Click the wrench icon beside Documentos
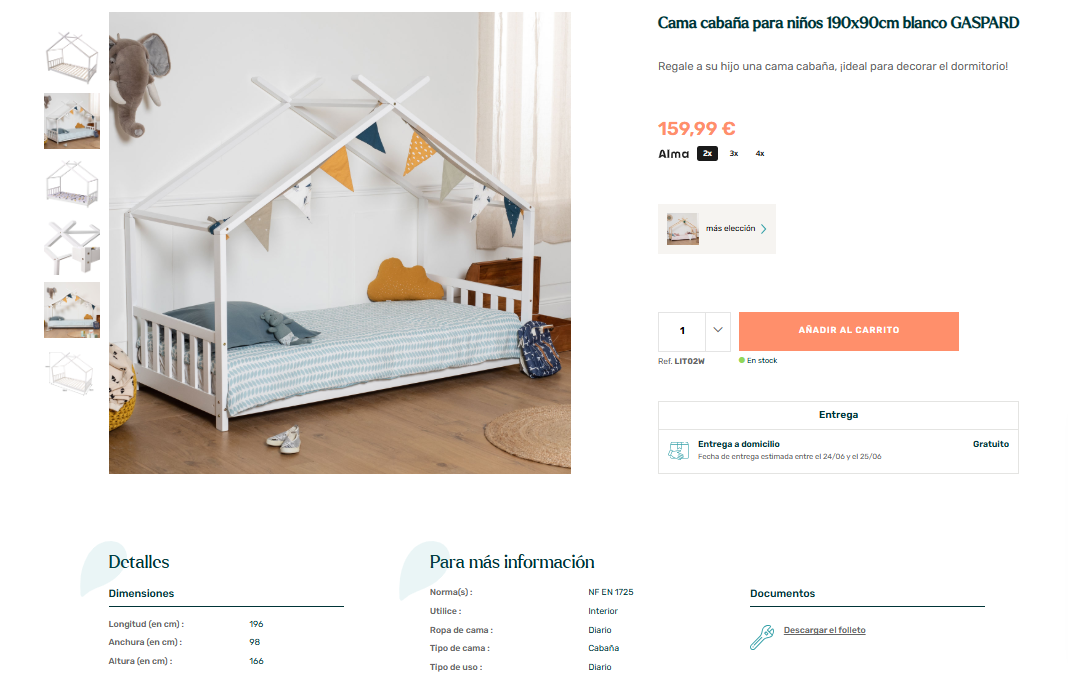 (762, 637)
